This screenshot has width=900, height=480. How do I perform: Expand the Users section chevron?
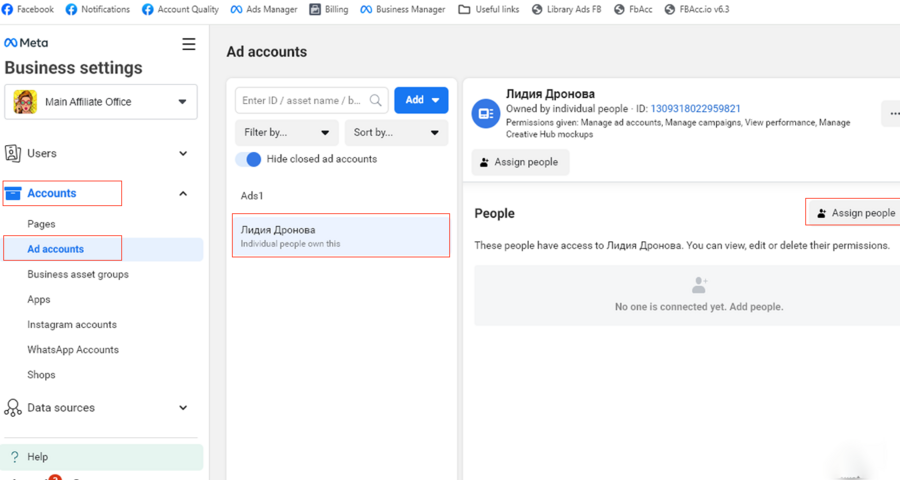point(183,153)
